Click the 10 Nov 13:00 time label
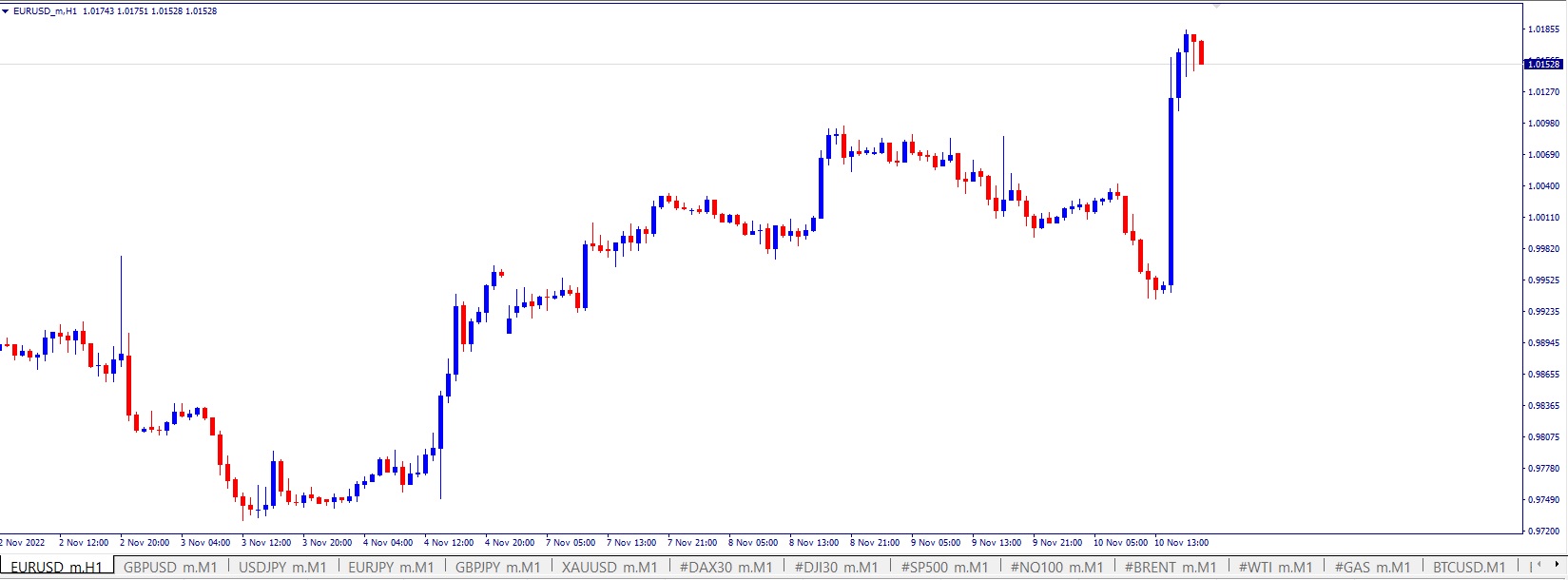The width and height of the screenshot is (1568, 580). [1182, 543]
